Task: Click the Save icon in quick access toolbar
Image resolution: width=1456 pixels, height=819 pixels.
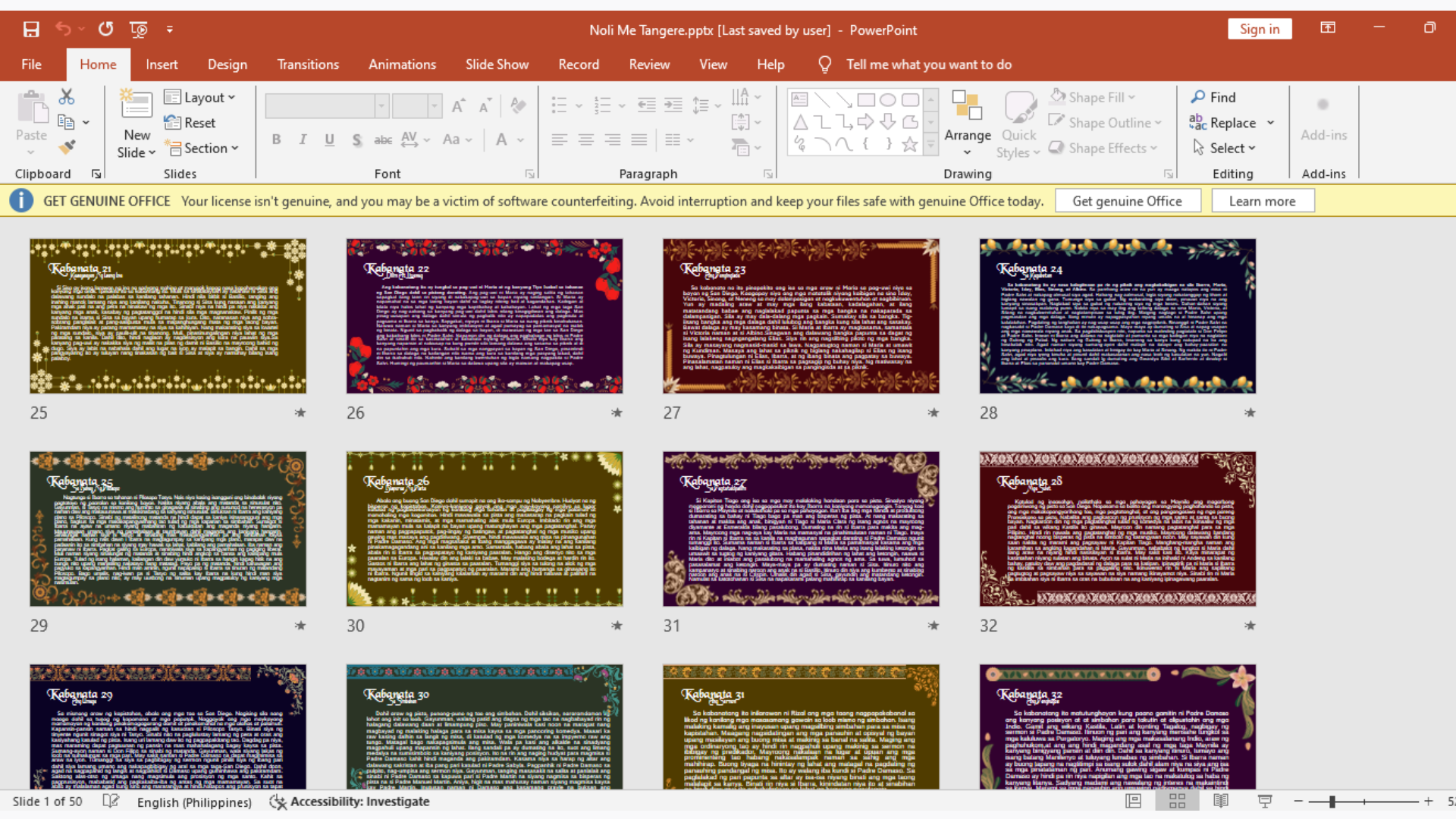Action: click(x=31, y=30)
